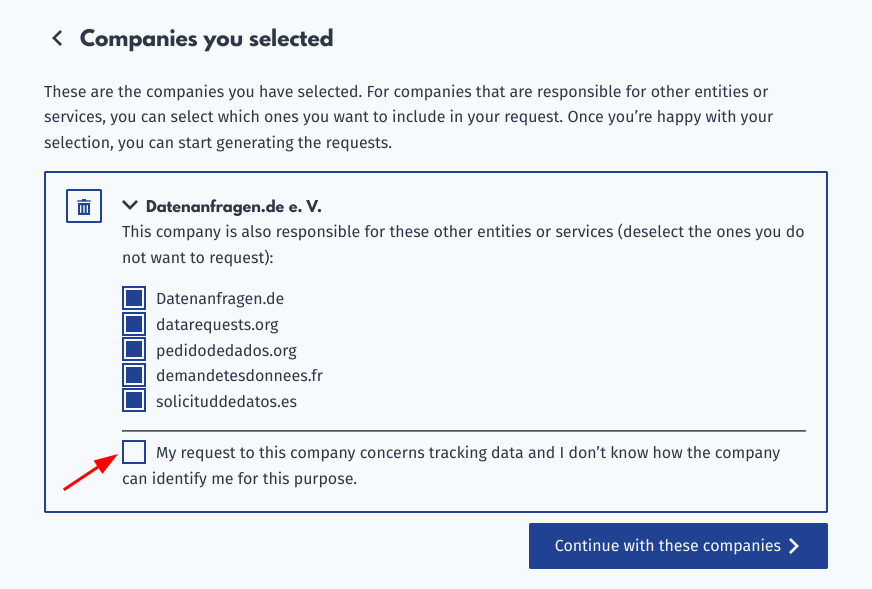Viewport: 872px width, 589px height.
Task: Click the right arrow on the Continue button
Action: point(794,546)
